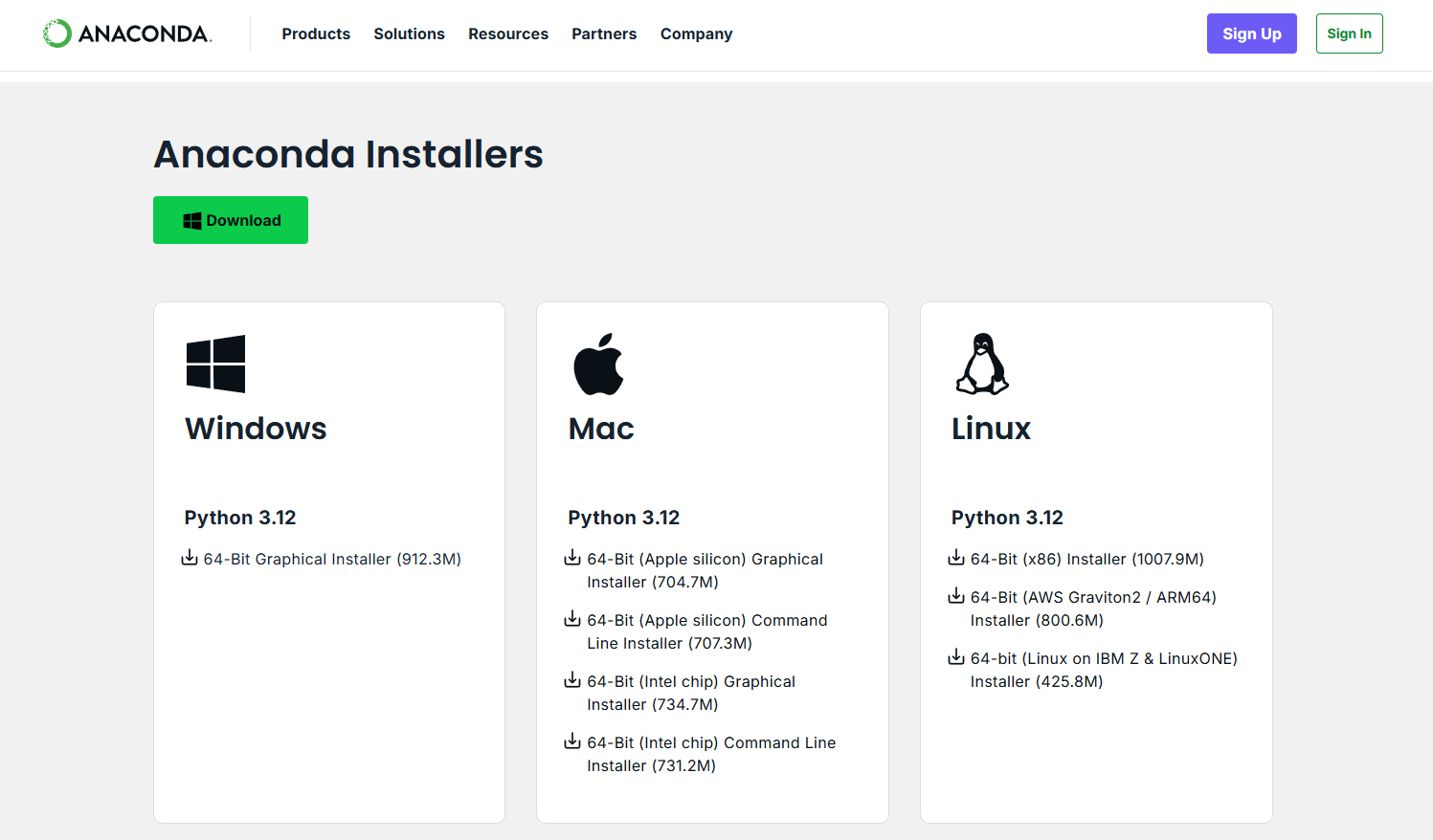Open the Partners menu
This screenshot has height=840, width=1433.
tap(604, 33)
